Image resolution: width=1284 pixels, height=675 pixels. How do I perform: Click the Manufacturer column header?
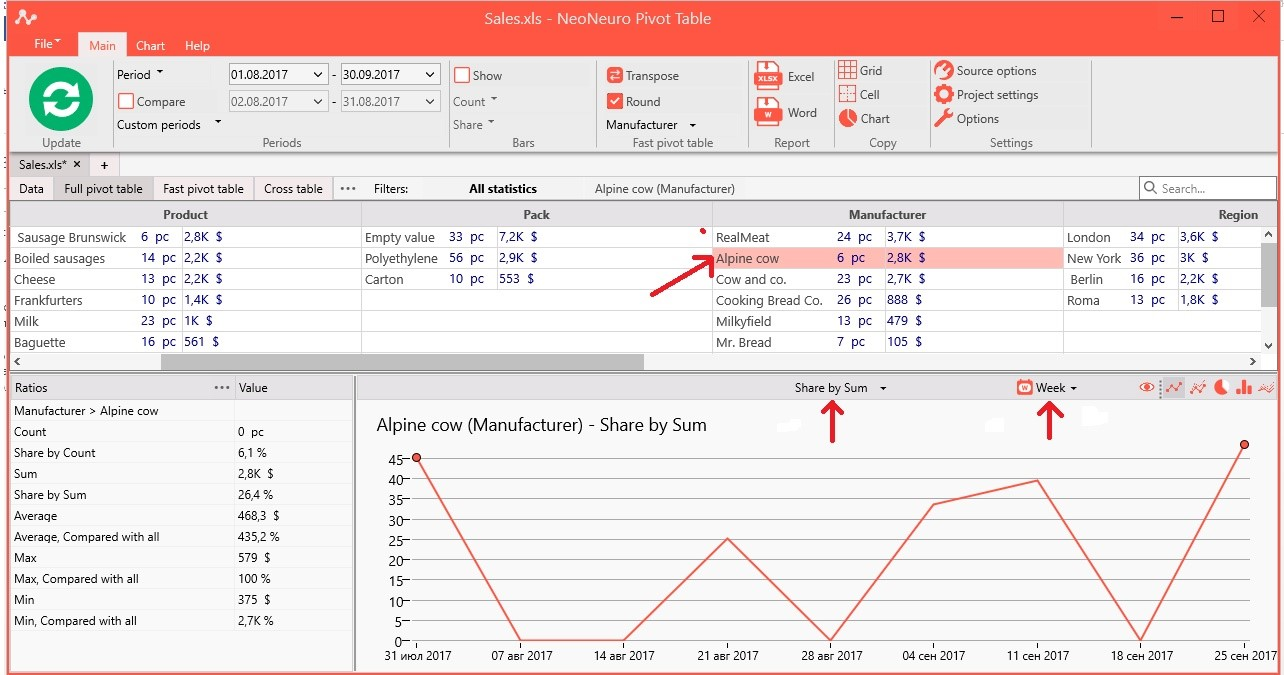point(887,214)
